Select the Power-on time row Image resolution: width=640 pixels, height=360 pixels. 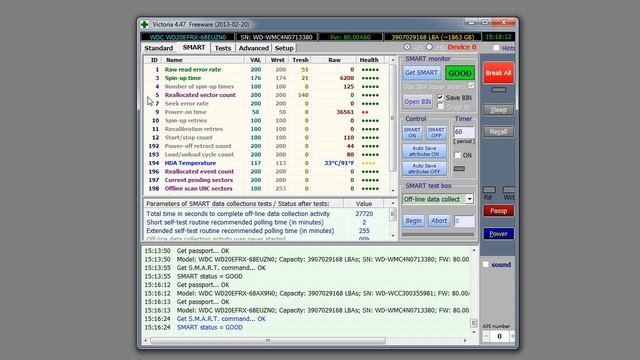click(x=267, y=112)
